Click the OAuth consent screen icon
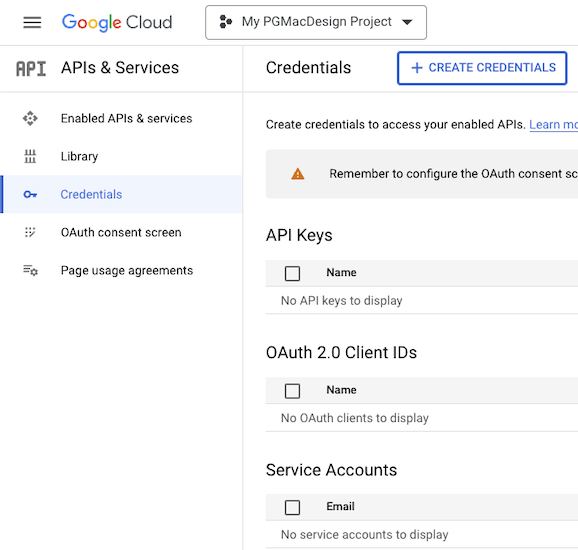Image resolution: width=578 pixels, height=550 pixels. click(x=30, y=232)
